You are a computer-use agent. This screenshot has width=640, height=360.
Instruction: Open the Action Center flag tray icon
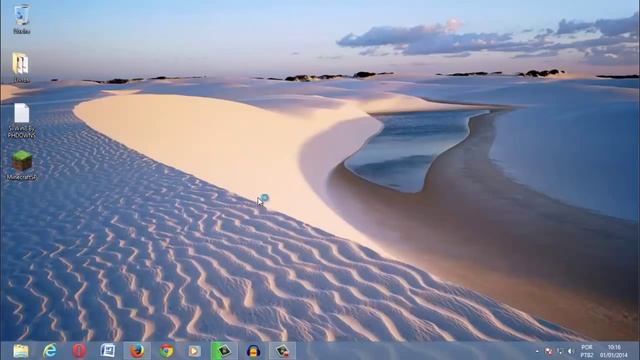pyautogui.click(x=549, y=351)
